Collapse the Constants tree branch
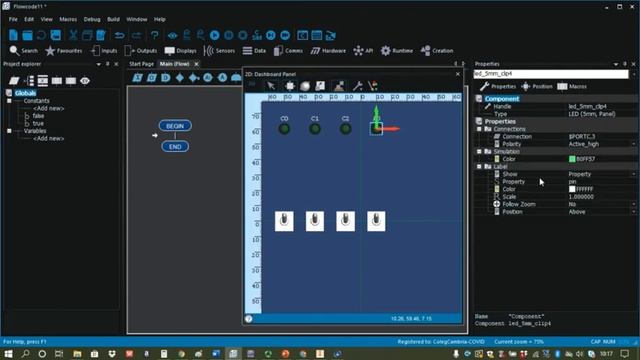640x360 pixels. click(9, 100)
